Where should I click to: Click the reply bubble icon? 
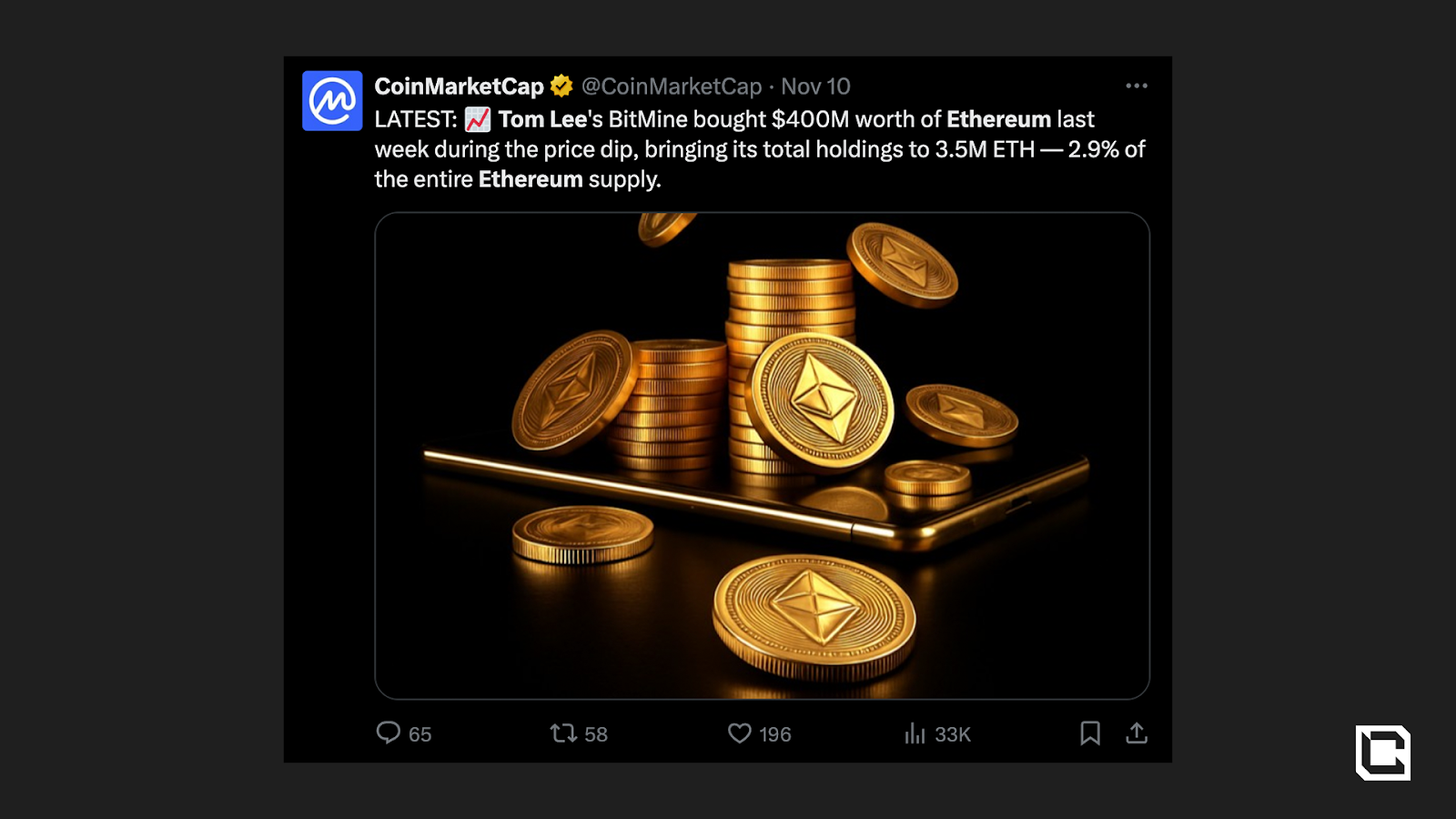(390, 733)
